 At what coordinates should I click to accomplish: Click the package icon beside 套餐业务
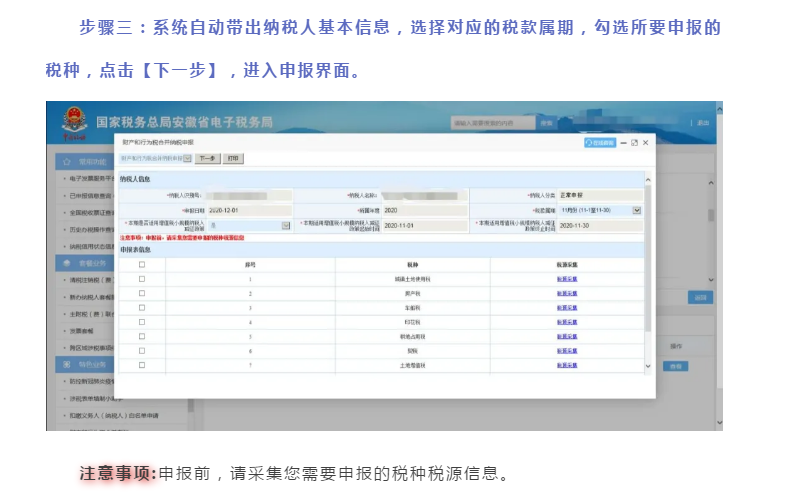coord(67,263)
